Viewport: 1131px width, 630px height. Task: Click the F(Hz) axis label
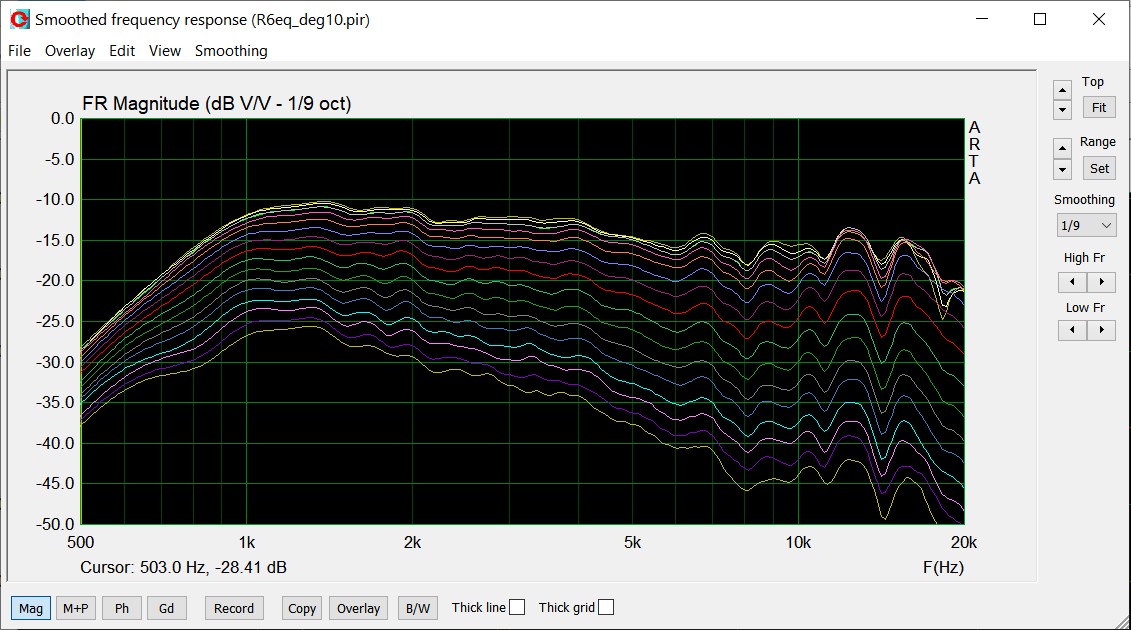point(943,567)
